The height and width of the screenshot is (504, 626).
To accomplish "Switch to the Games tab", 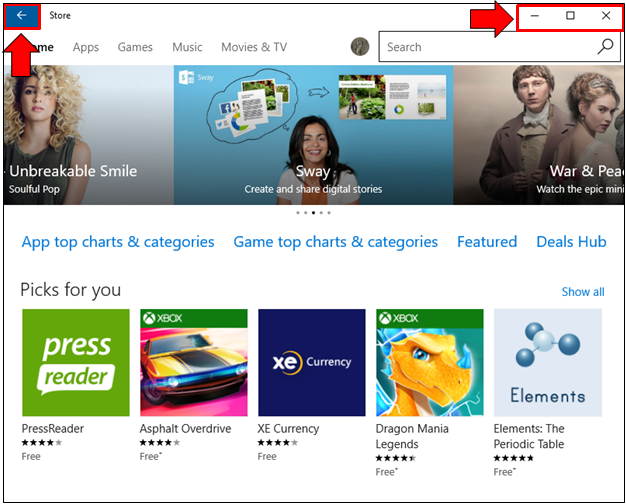I will [135, 47].
